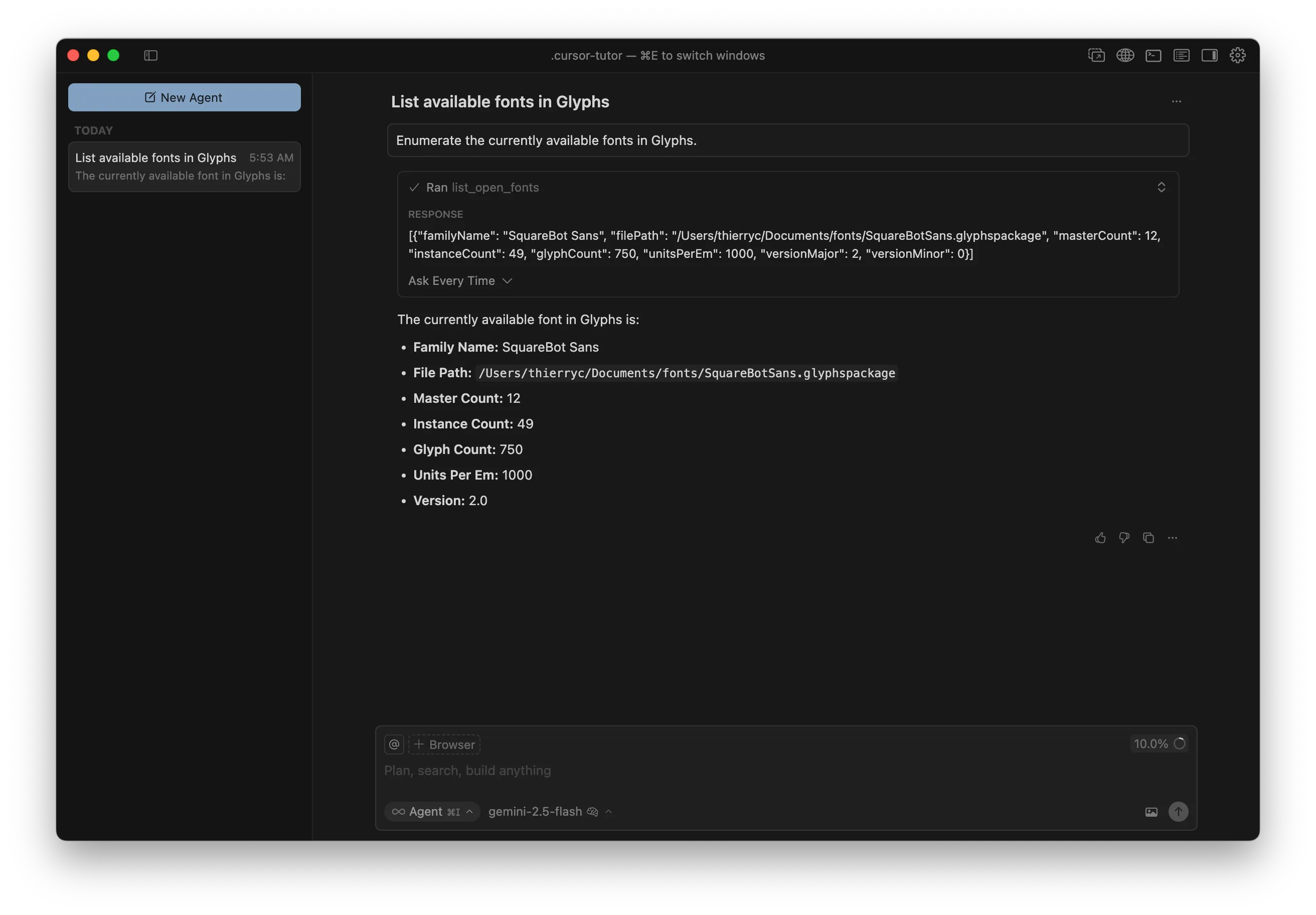Add the Browser context chip
1316x915 pixels.
444,744
